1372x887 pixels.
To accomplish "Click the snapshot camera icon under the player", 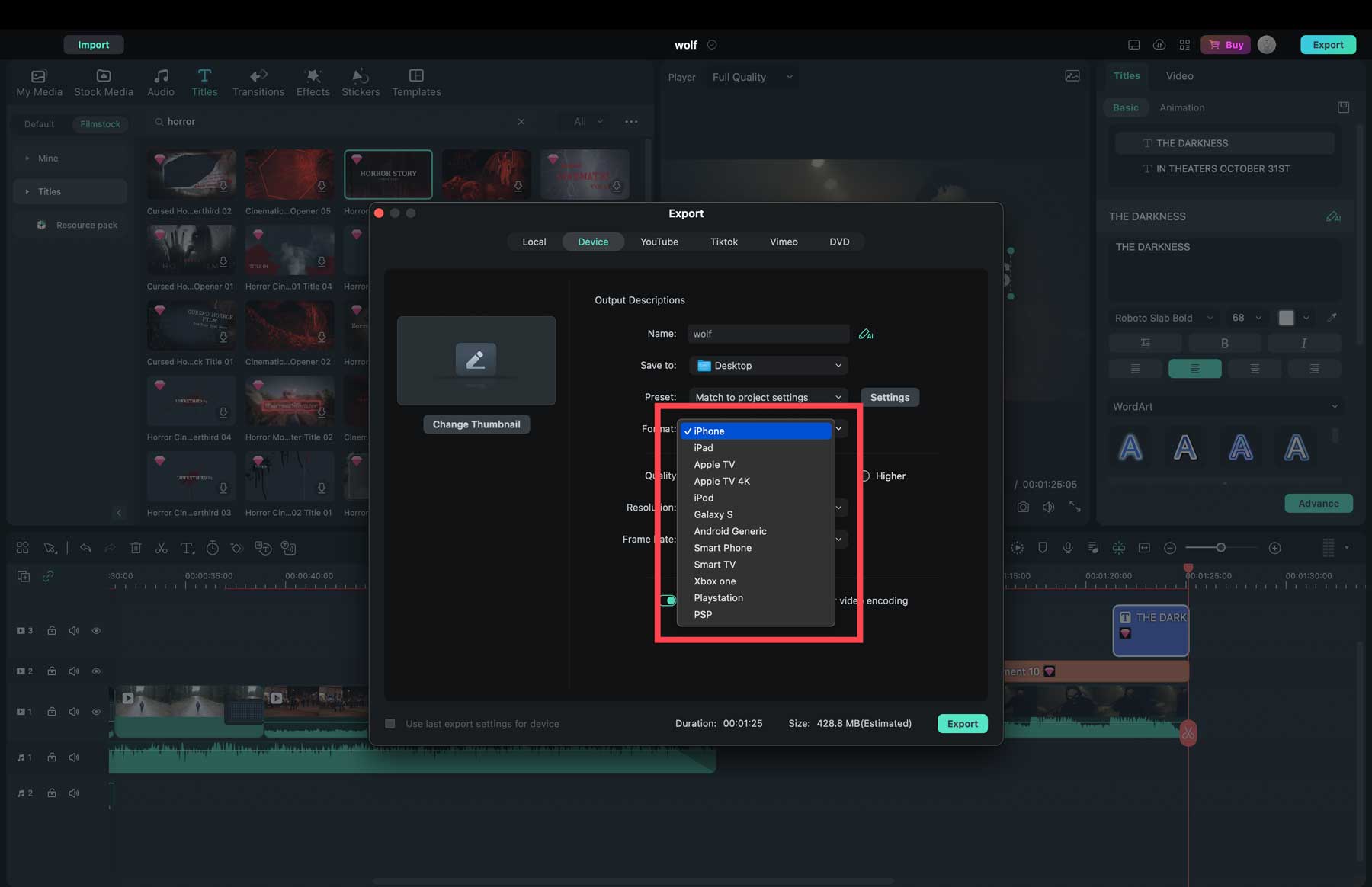I will pos(1023,506).
